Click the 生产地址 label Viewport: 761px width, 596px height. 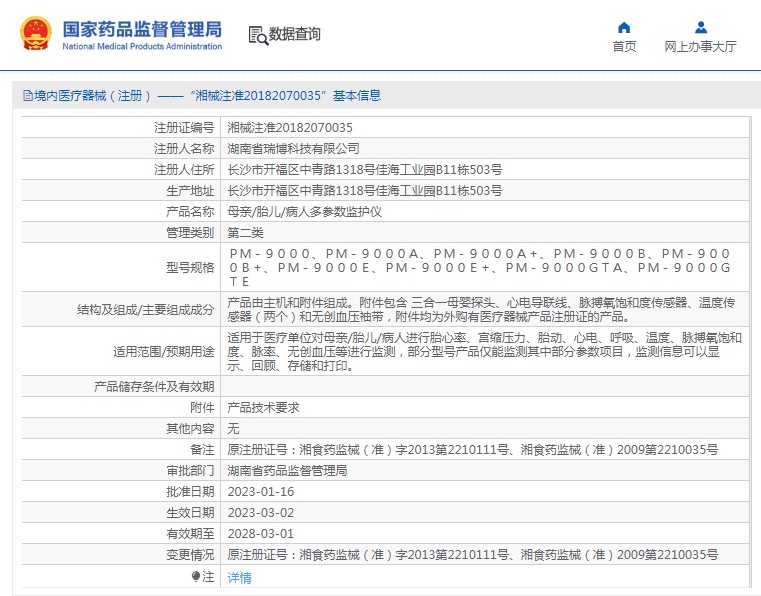[x=190, y=191]
